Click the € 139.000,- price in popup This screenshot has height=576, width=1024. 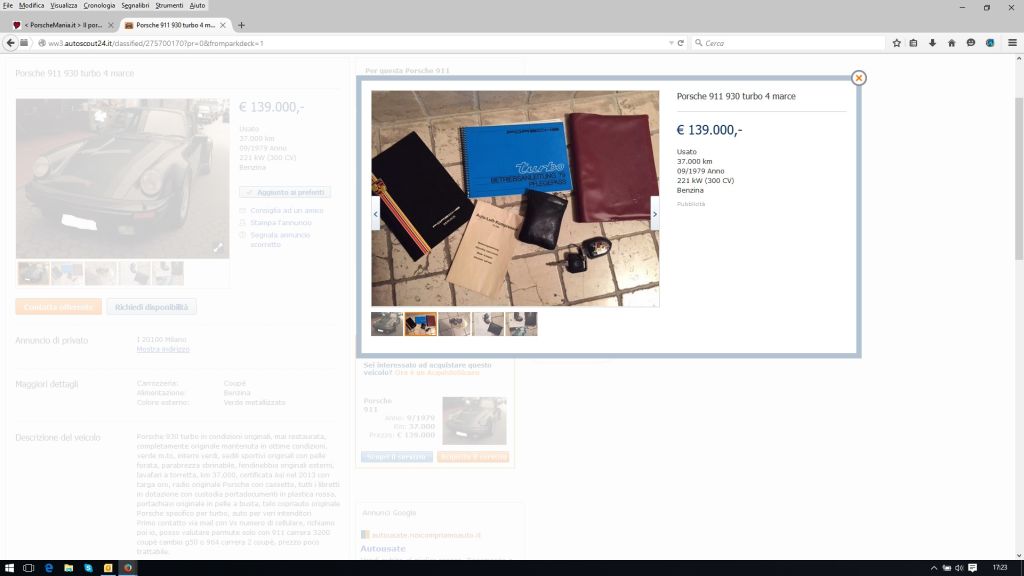coord(709,130)
